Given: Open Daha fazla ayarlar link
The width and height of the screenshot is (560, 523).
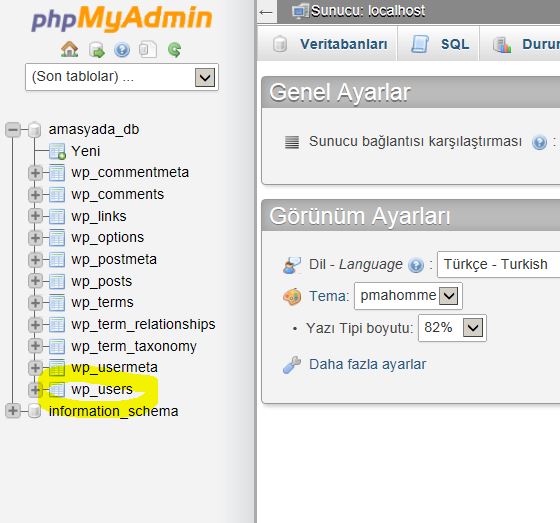Looking at the screenshot, I should (368, 364).
